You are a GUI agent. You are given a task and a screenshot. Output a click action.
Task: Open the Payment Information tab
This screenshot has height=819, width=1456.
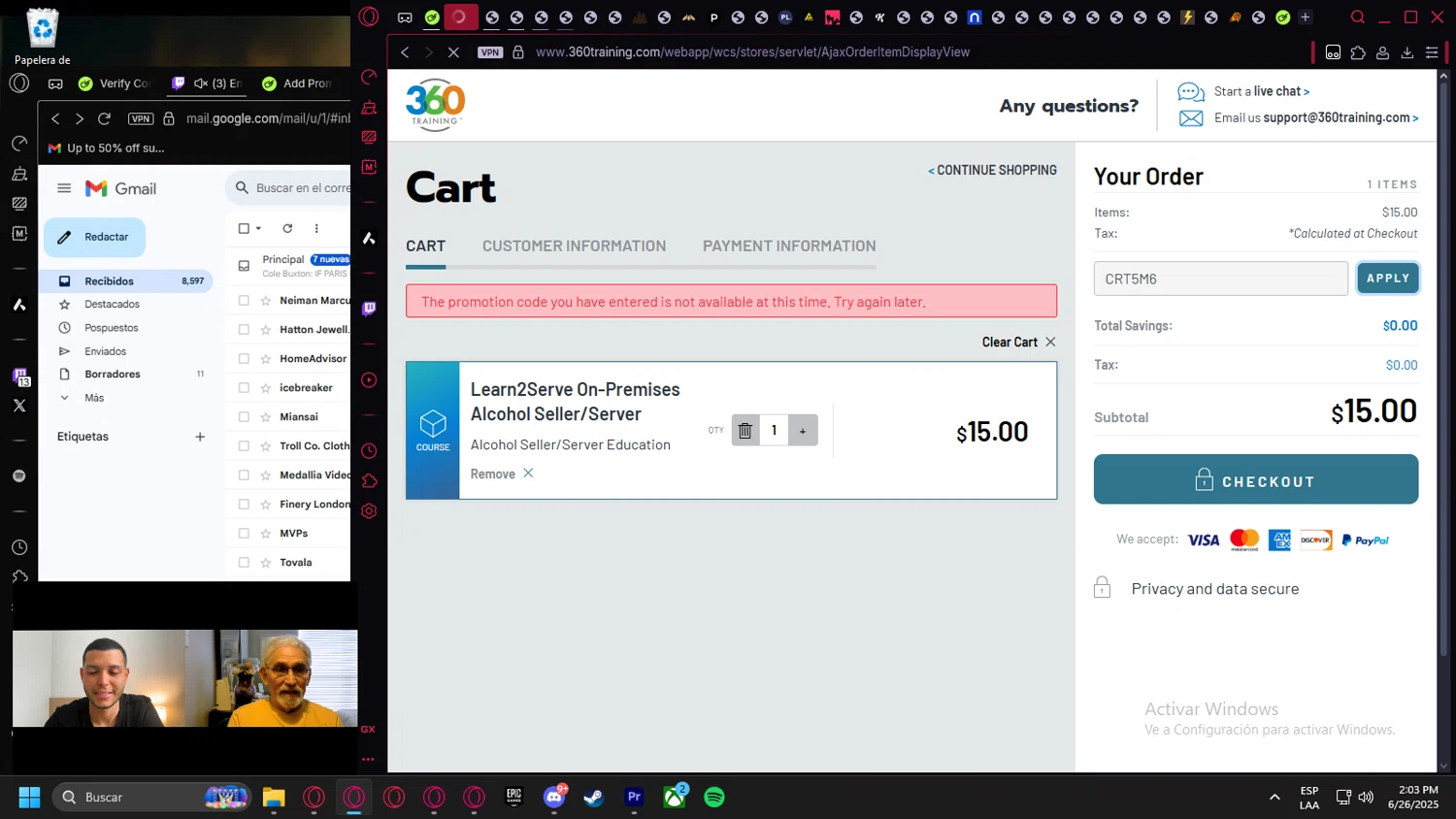(x=789, y=246)
